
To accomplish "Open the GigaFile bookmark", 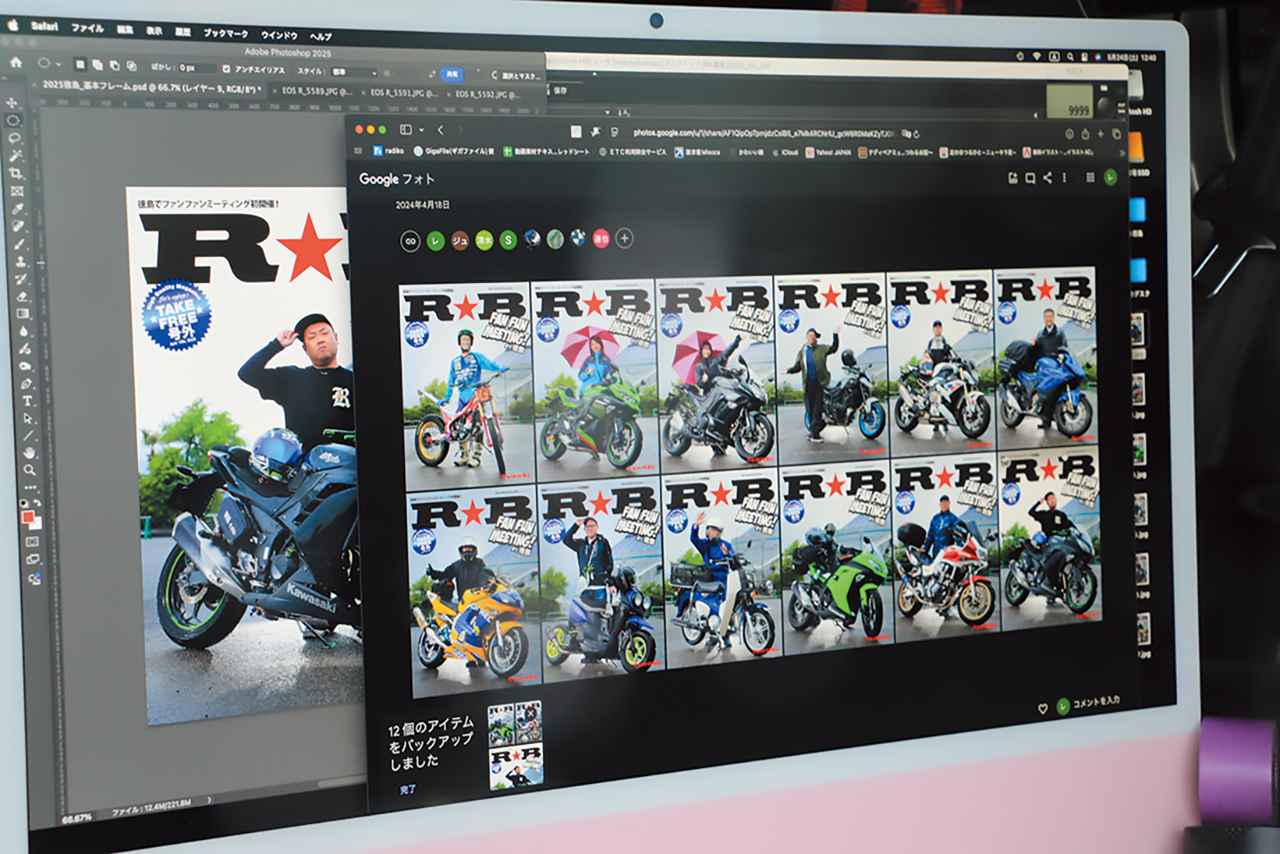I will (x=454, y=152).
